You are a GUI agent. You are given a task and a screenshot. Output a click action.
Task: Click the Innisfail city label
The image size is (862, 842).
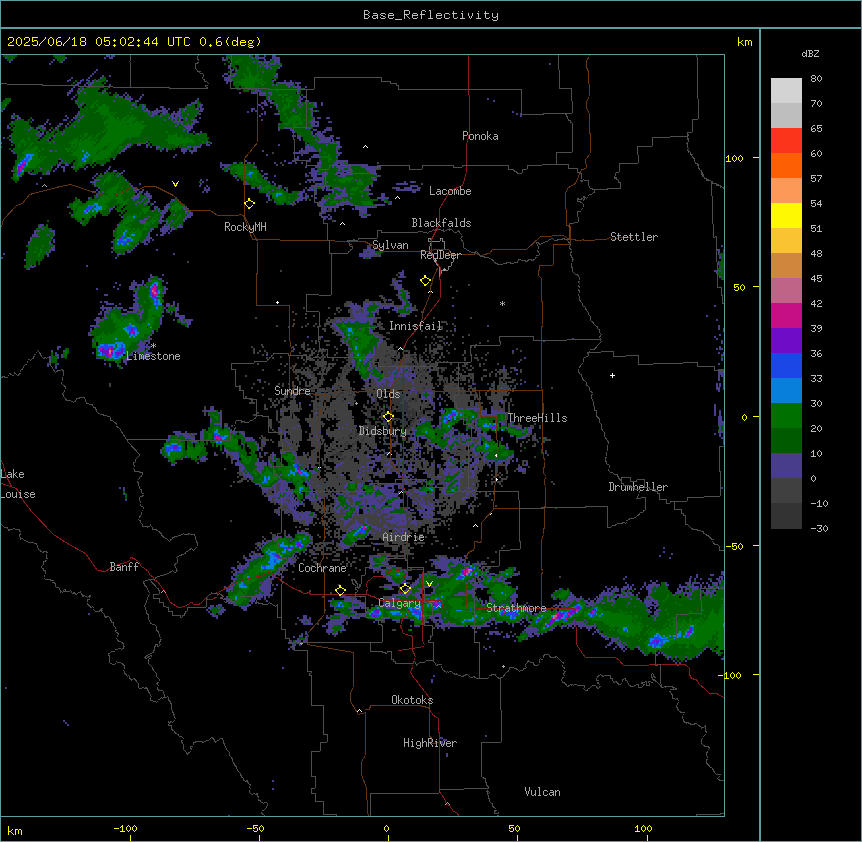(416, 326)
